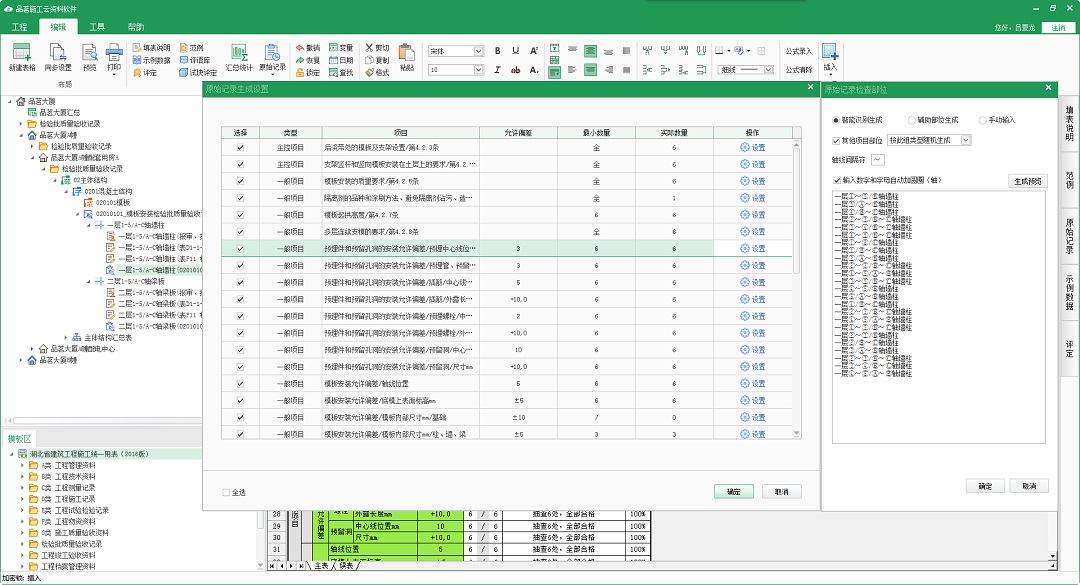Open the 按此组类型随机生成 dropdown

click(929, 140)
